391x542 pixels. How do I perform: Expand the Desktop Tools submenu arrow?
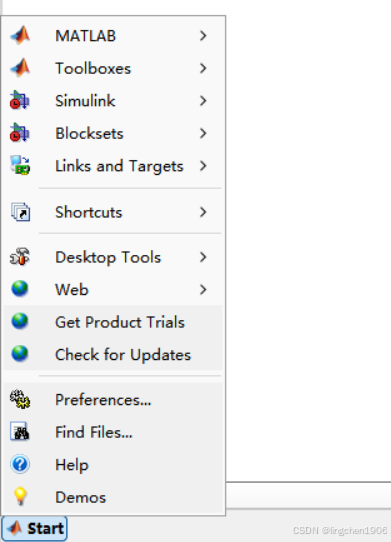203,257
